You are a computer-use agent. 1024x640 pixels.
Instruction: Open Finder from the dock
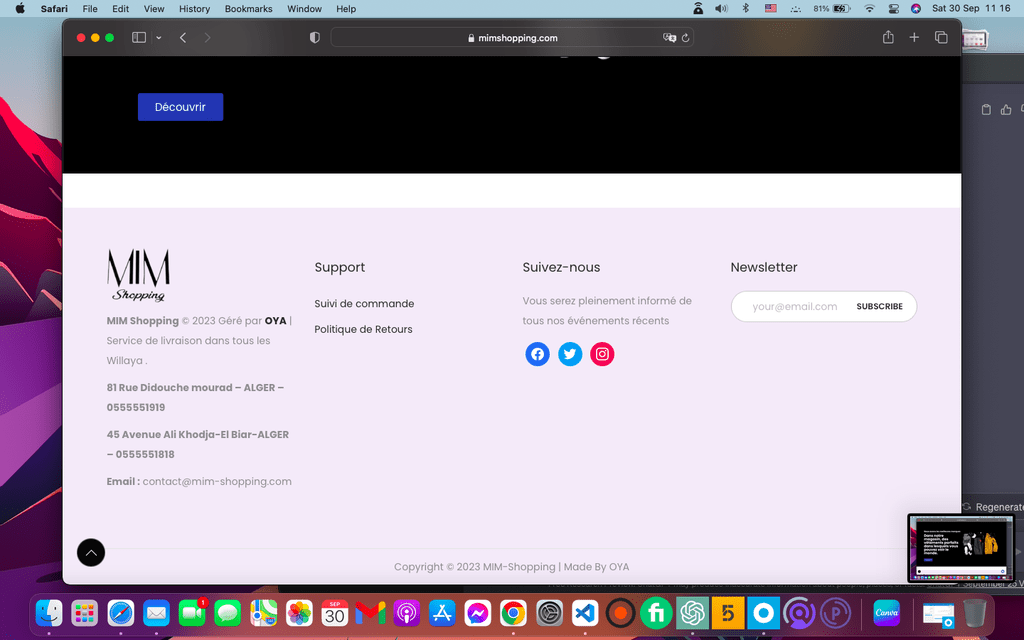click(x=49, y=613)
